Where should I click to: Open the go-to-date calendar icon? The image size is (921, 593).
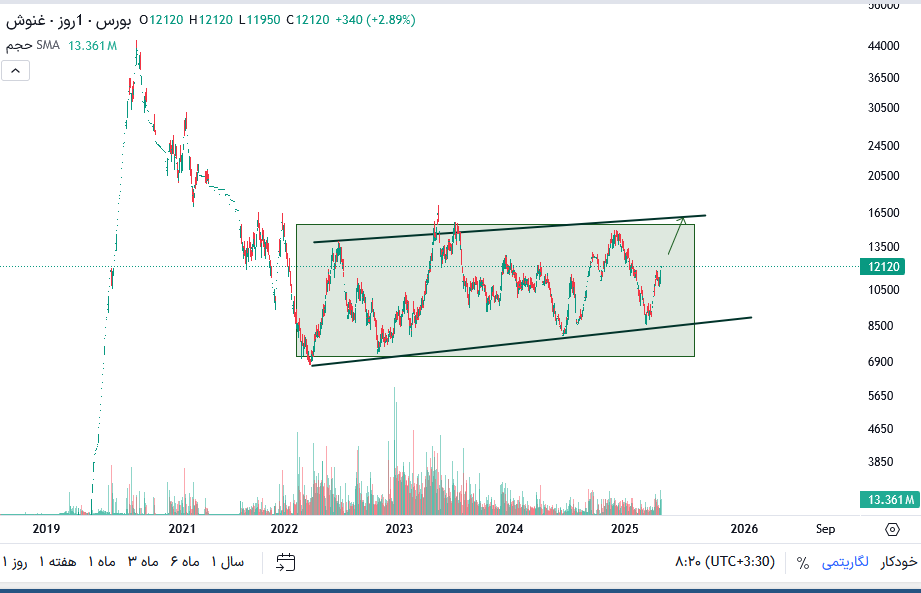click(285, 562)
